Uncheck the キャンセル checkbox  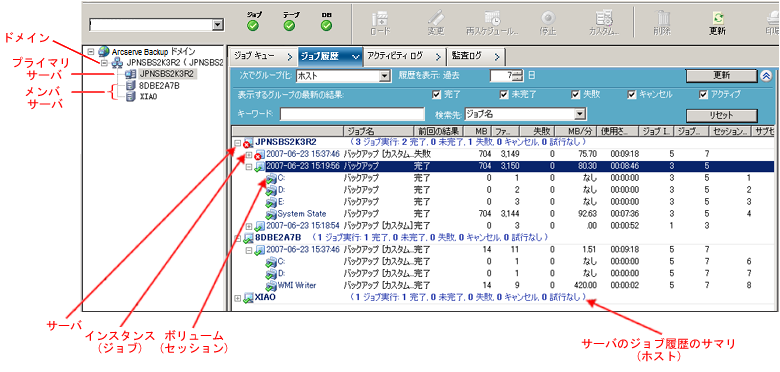coord(632,94)
